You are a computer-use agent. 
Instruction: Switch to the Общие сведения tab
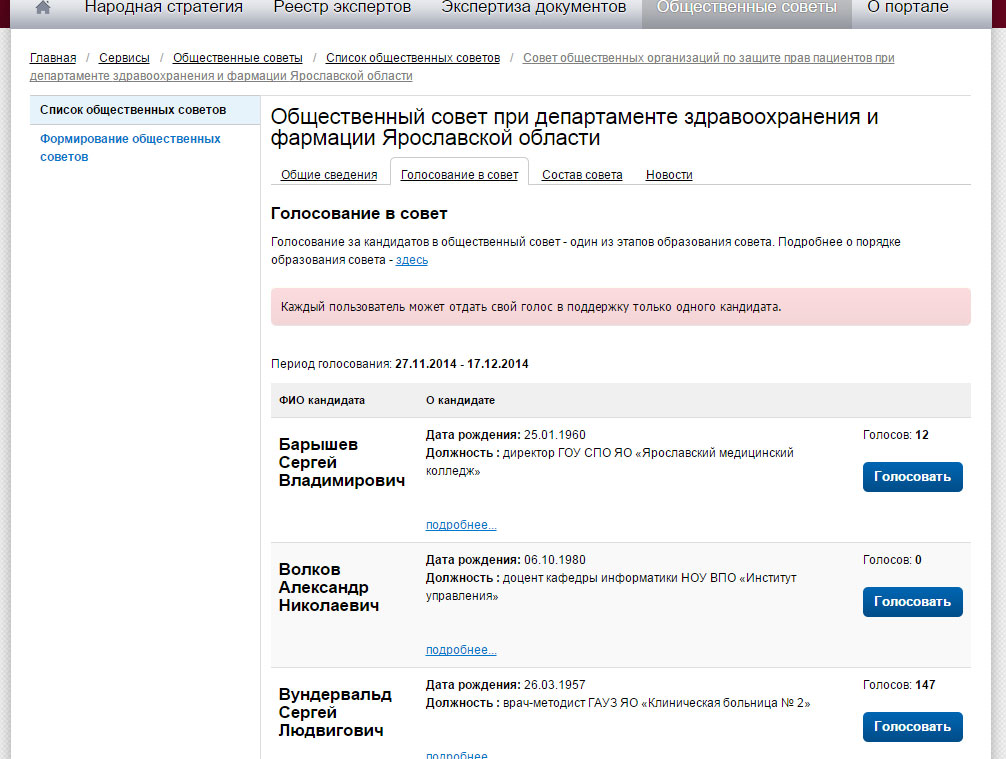[329, 175]
